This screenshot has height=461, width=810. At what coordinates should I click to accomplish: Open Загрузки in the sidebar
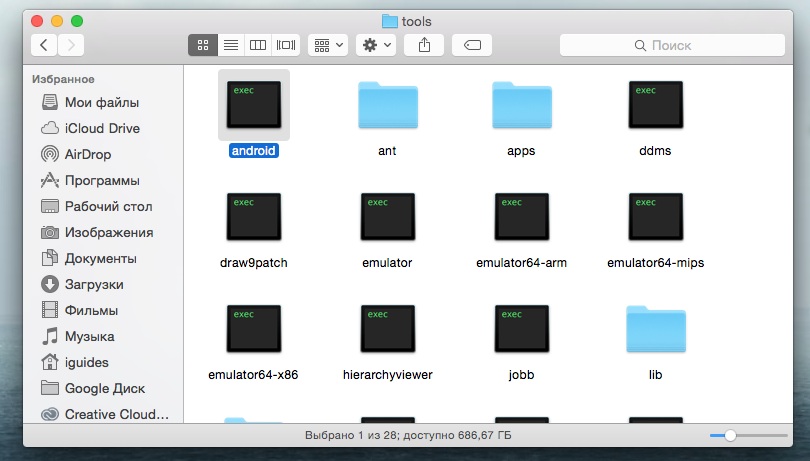tap(94, 284)
